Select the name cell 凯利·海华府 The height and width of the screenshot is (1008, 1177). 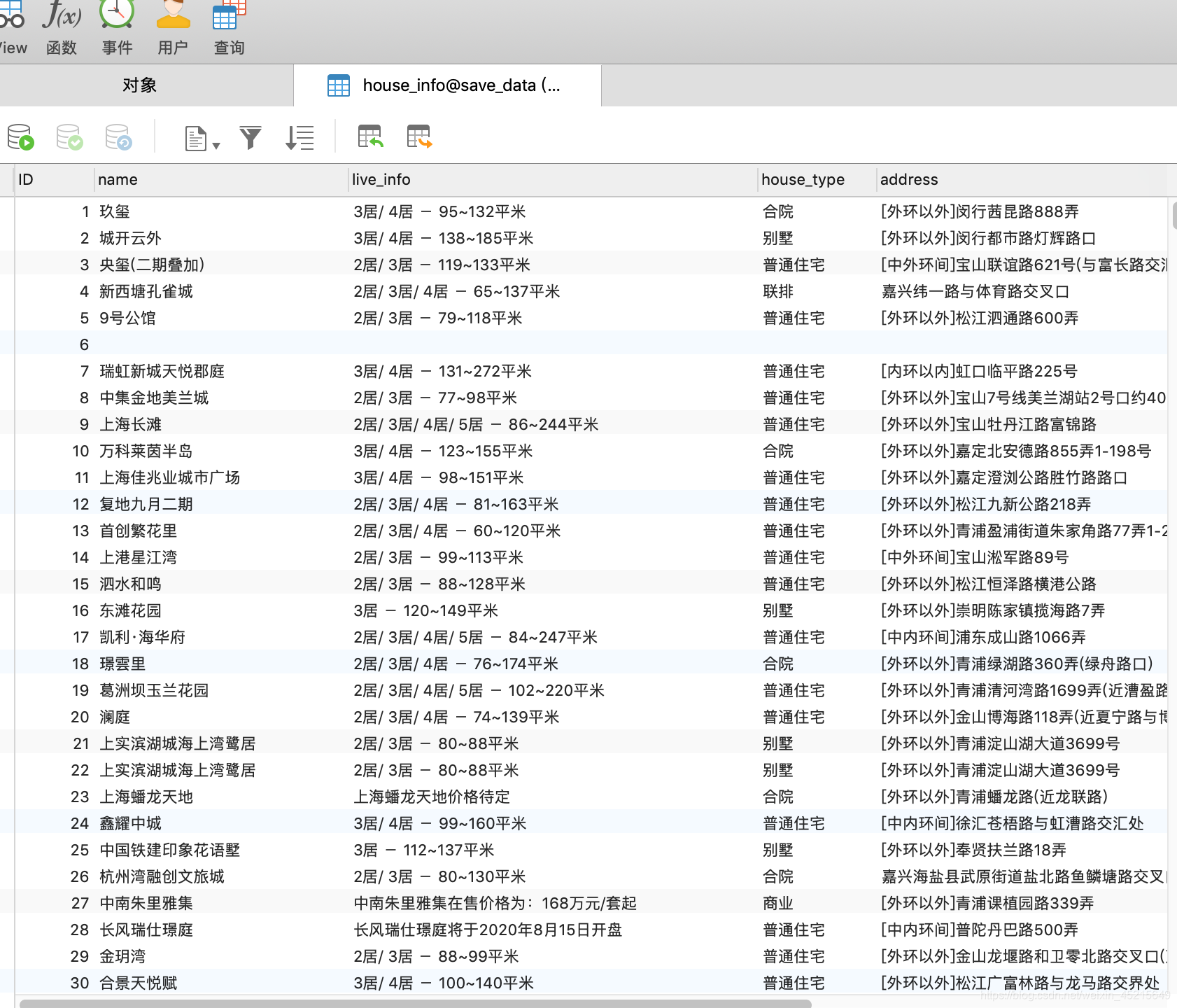pos(143,637)
